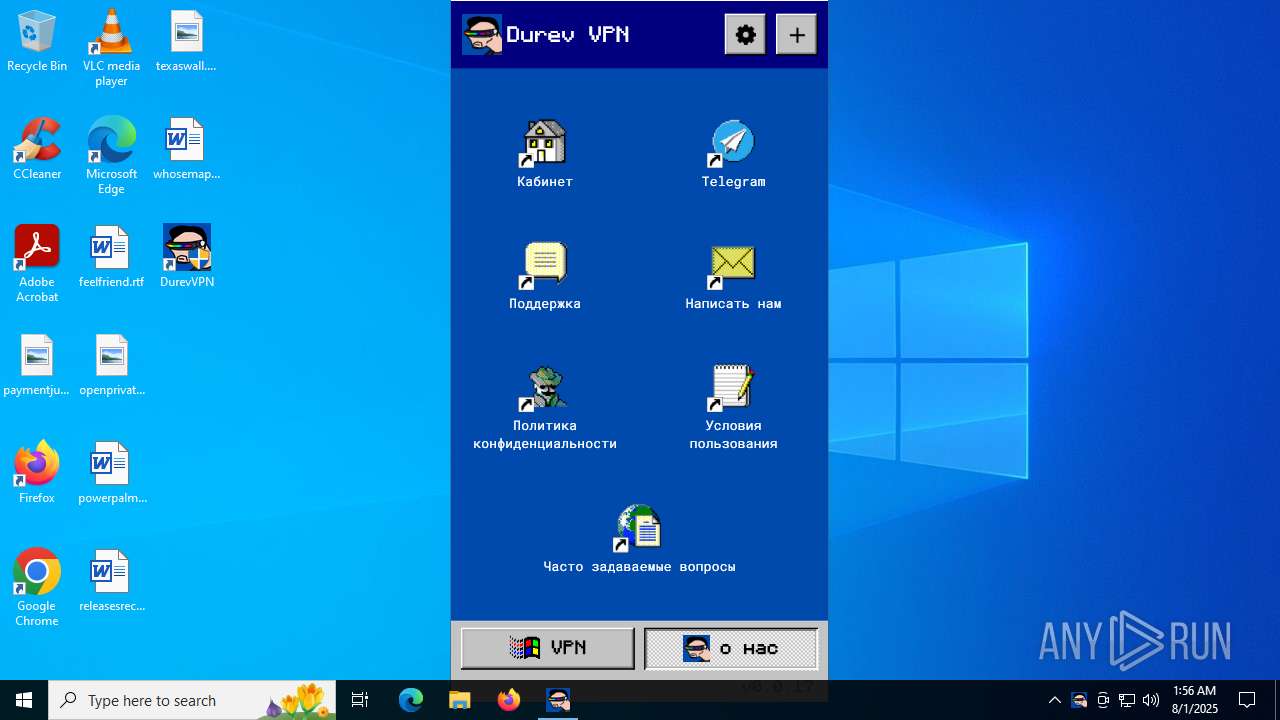The height and width of the screenshot is (720, 1280).
Task: Select Recycle Bin on desktop
Action: coord(37,41)
